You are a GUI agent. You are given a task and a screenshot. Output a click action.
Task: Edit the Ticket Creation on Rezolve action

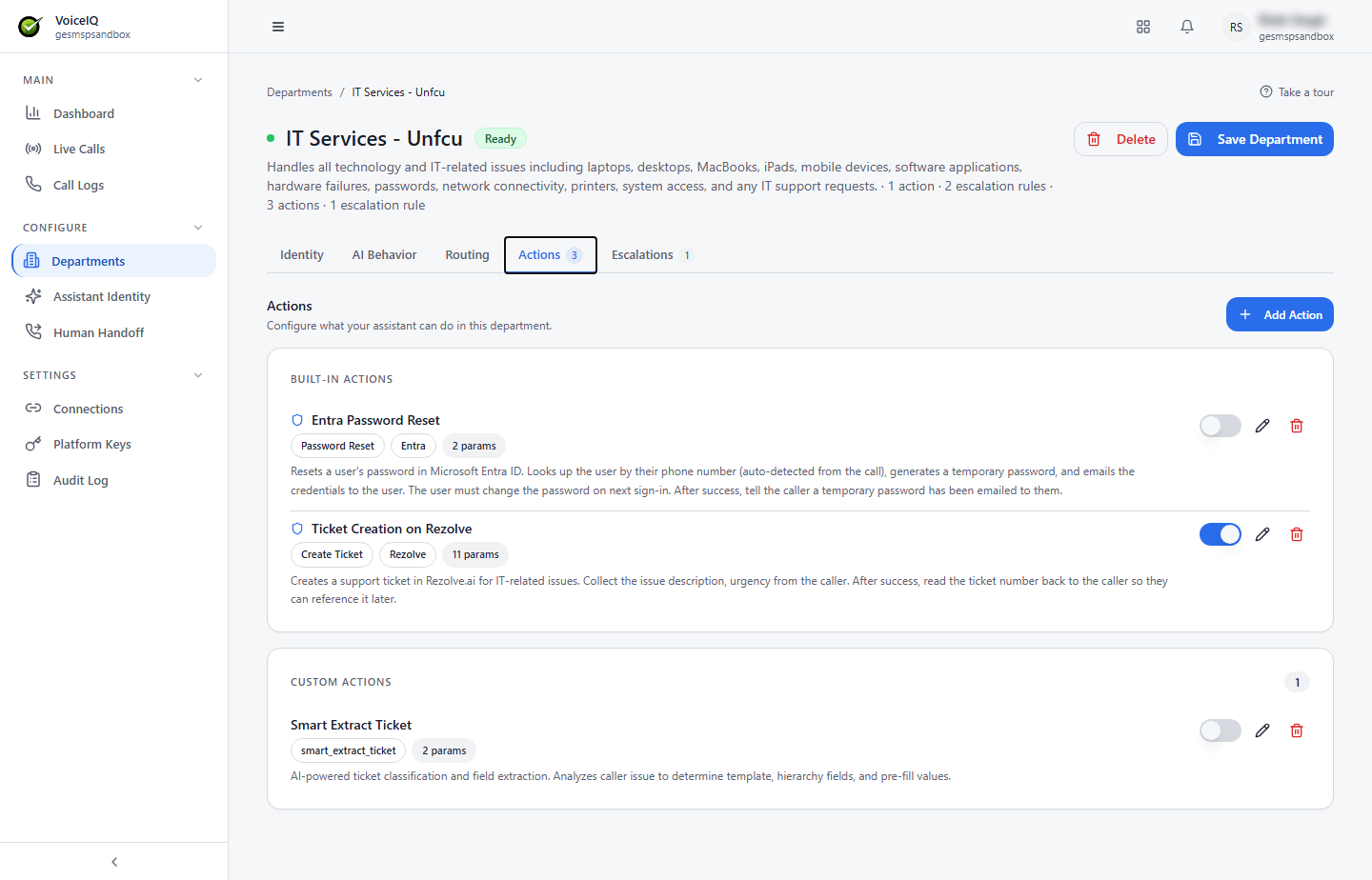1262,534
